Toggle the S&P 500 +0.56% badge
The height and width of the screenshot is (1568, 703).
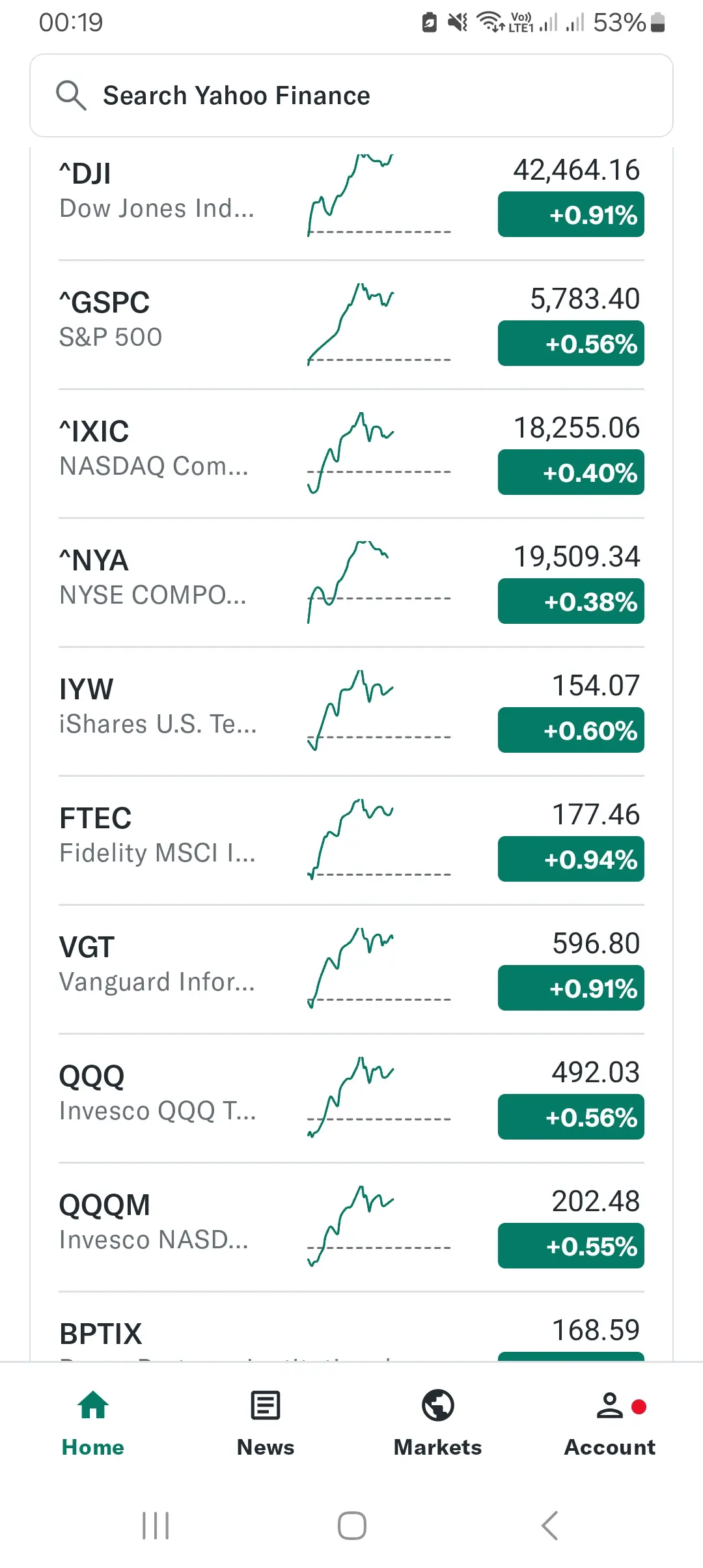[571, 343]
